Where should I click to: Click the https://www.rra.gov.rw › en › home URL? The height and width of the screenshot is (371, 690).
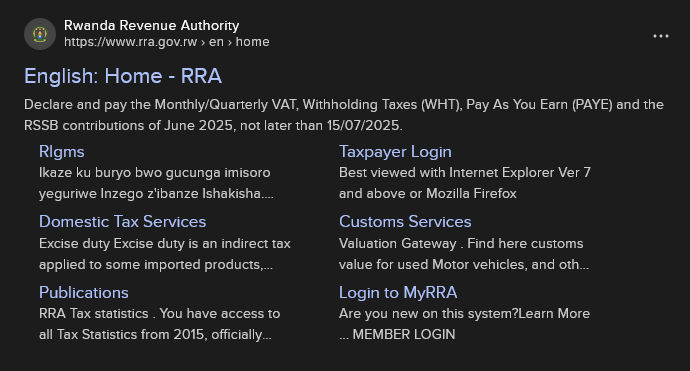tap(166, 42)
